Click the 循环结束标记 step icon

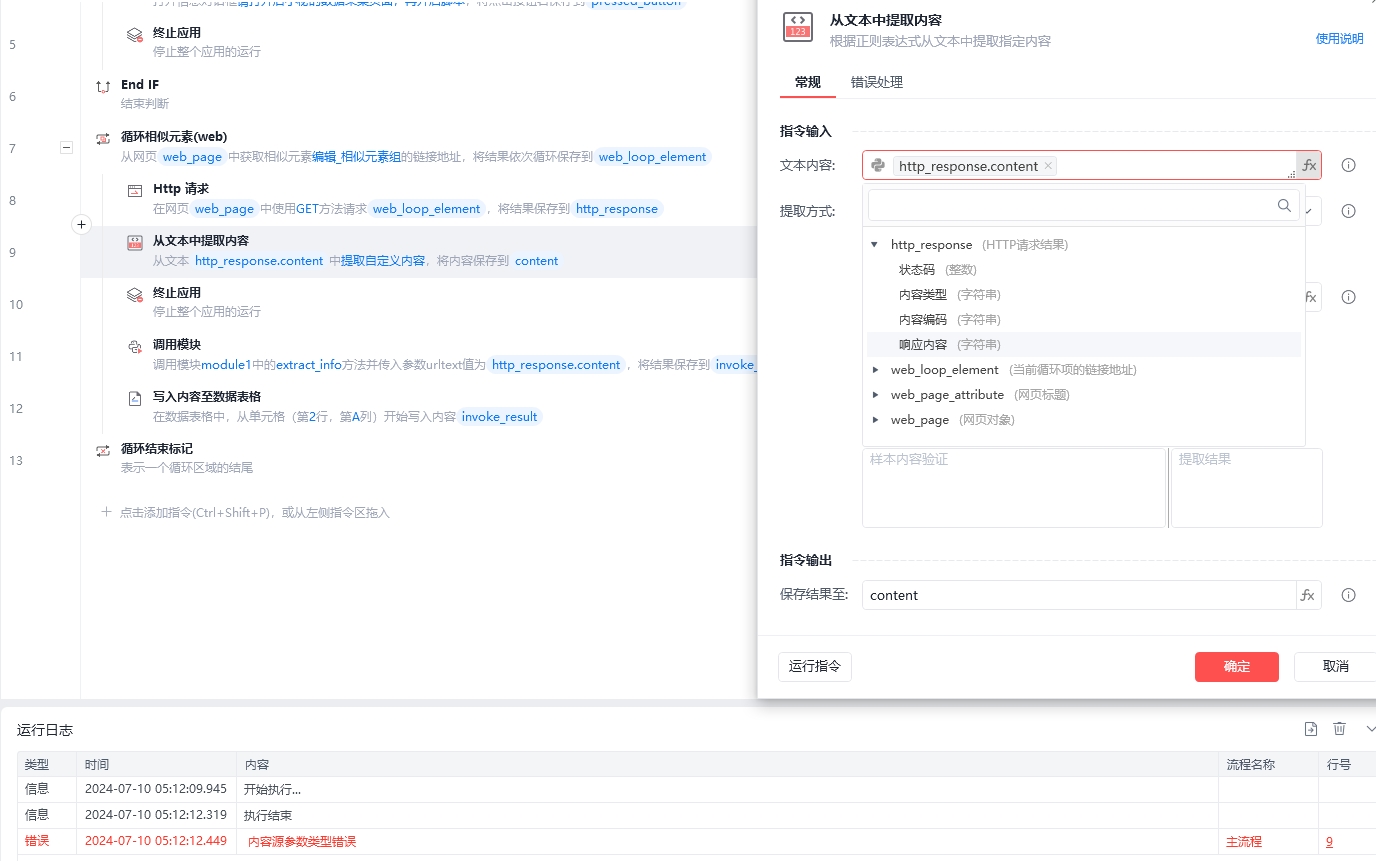coord(103,451)
